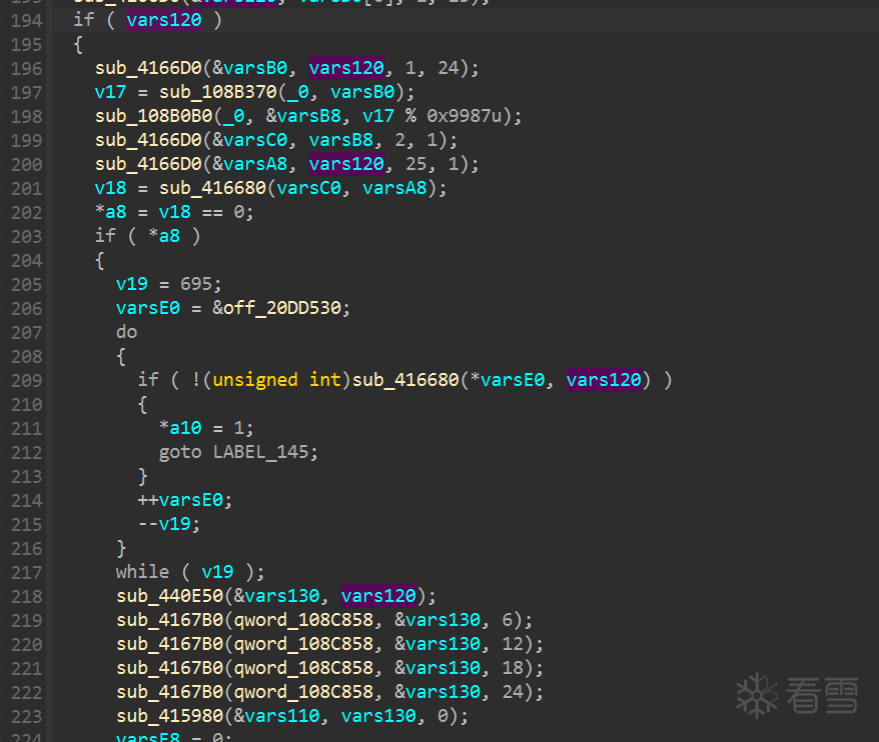Click the v17 variable assigned on line 197
Screen dimensions: 879x742
click(x=110, y=92)
